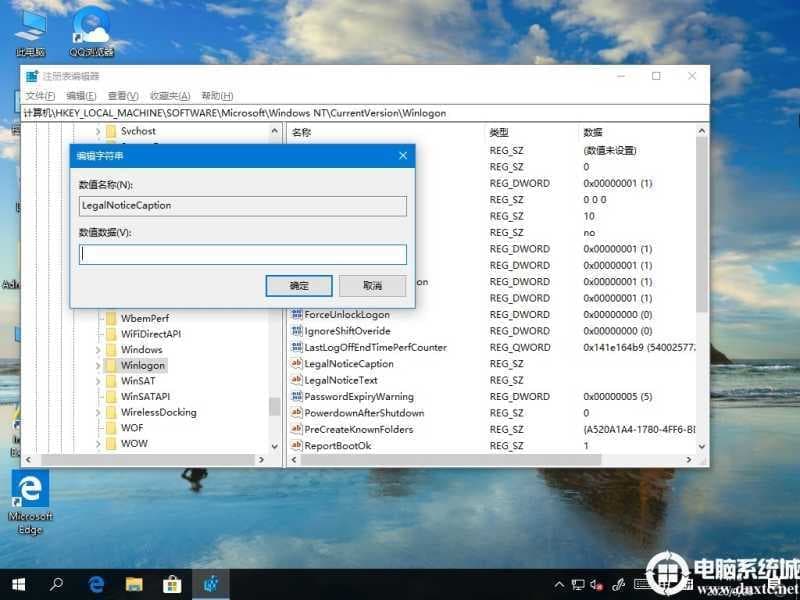Click the PreCreateKnownFolders string icon
Viewport: 800px width, 600px height.
coord(296,429)
